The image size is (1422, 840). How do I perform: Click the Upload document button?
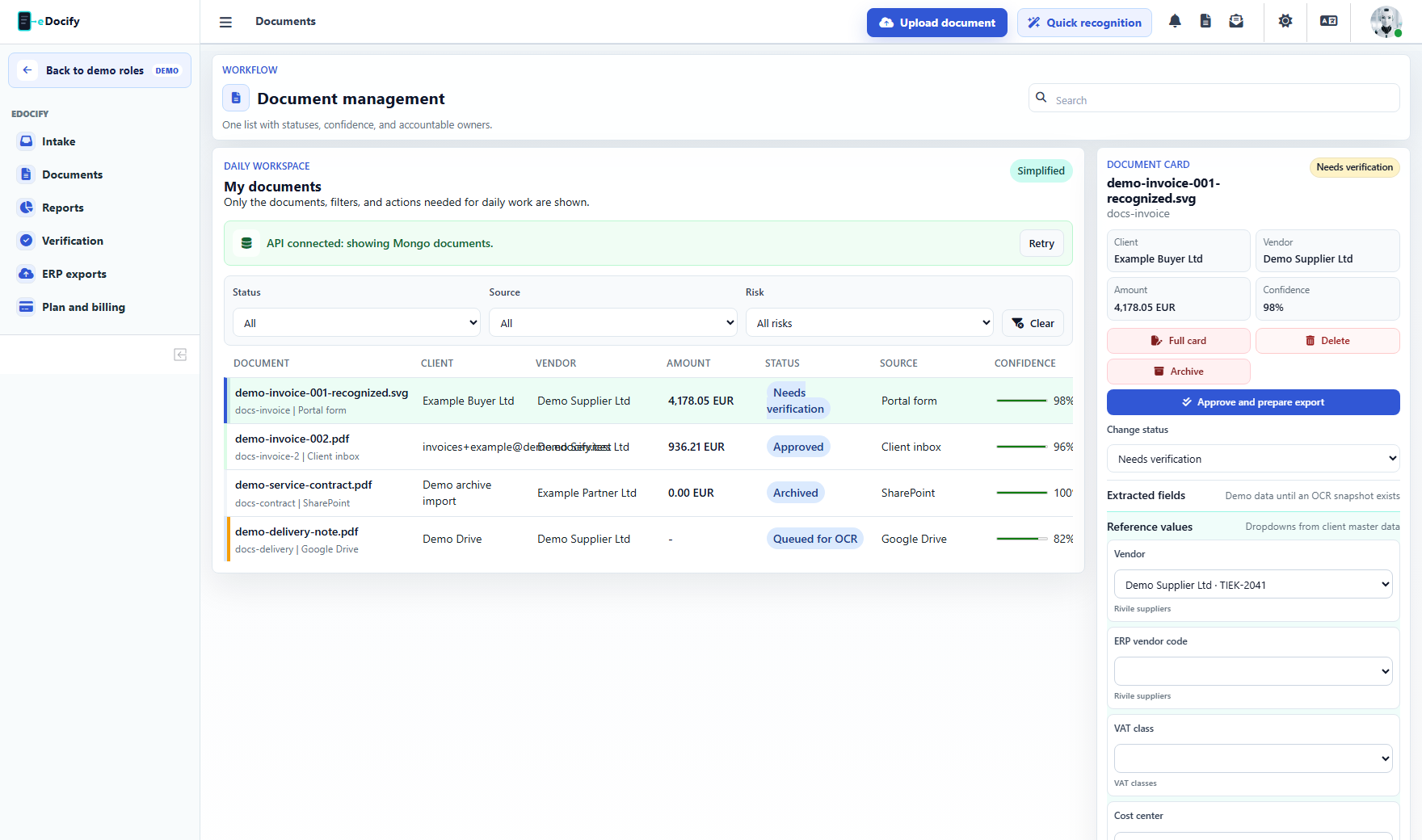937,23
